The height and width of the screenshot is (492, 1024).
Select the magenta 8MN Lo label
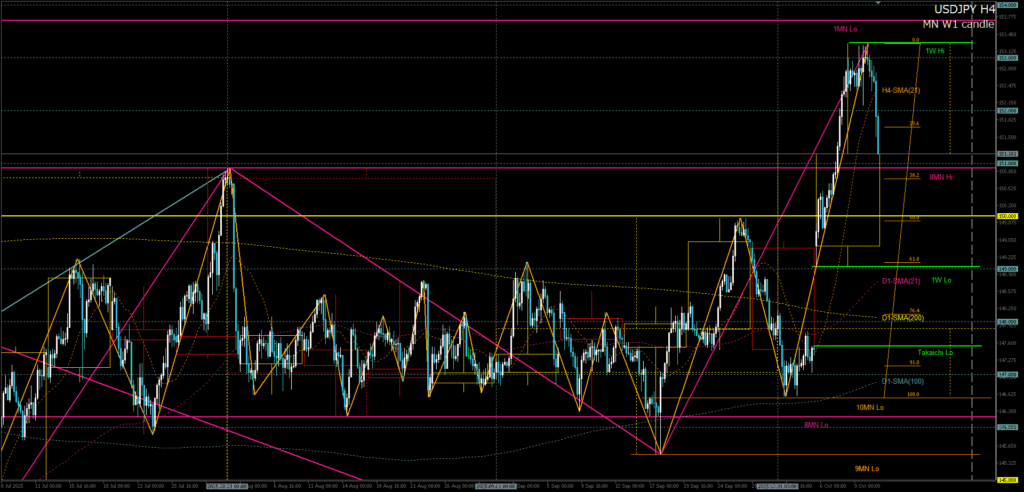[816, 425]
